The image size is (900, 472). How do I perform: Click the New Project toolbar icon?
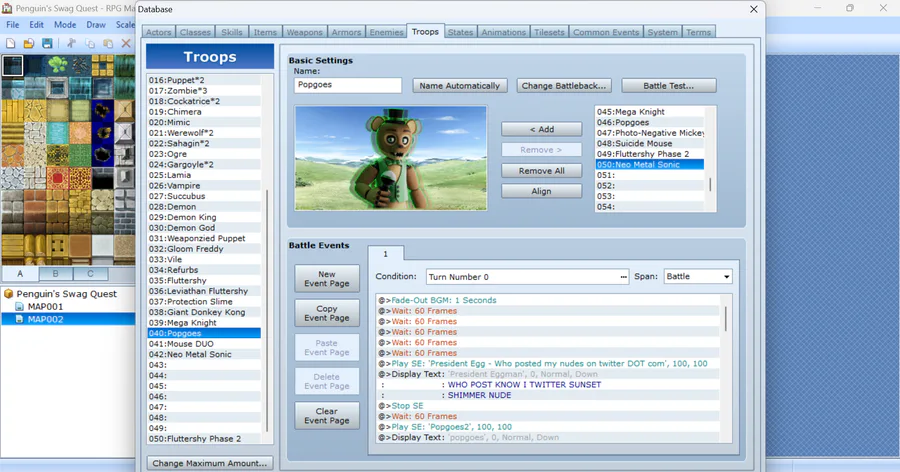[x=10, y=44]
